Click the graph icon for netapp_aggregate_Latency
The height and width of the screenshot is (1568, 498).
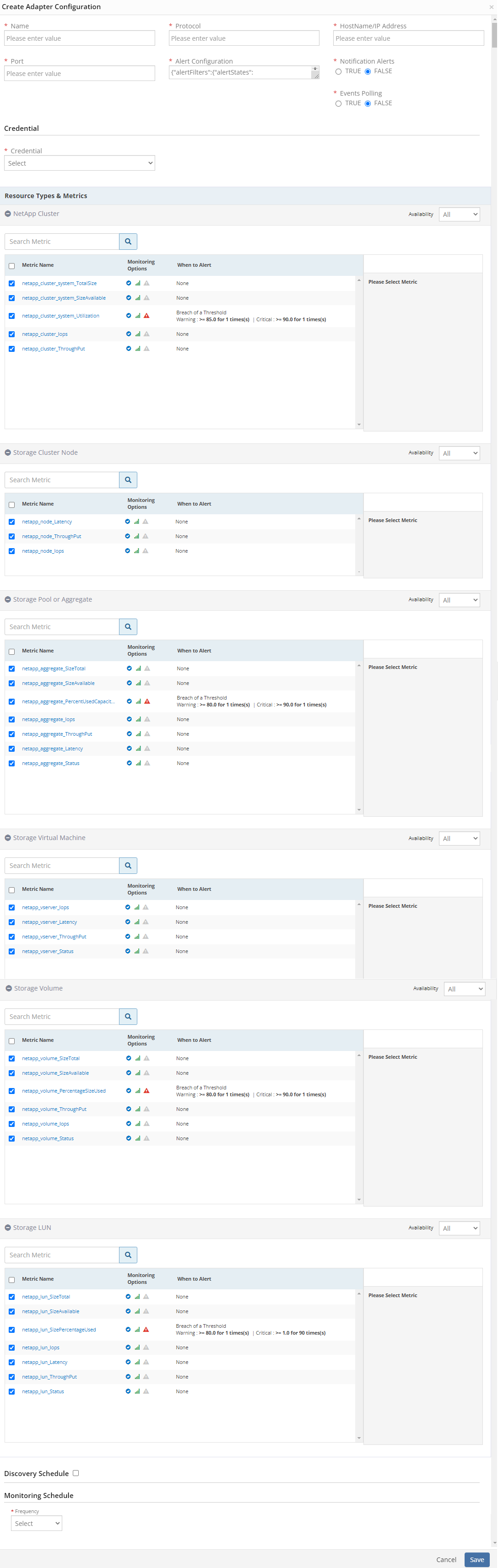pyautogui.click(x=138, y=749)
